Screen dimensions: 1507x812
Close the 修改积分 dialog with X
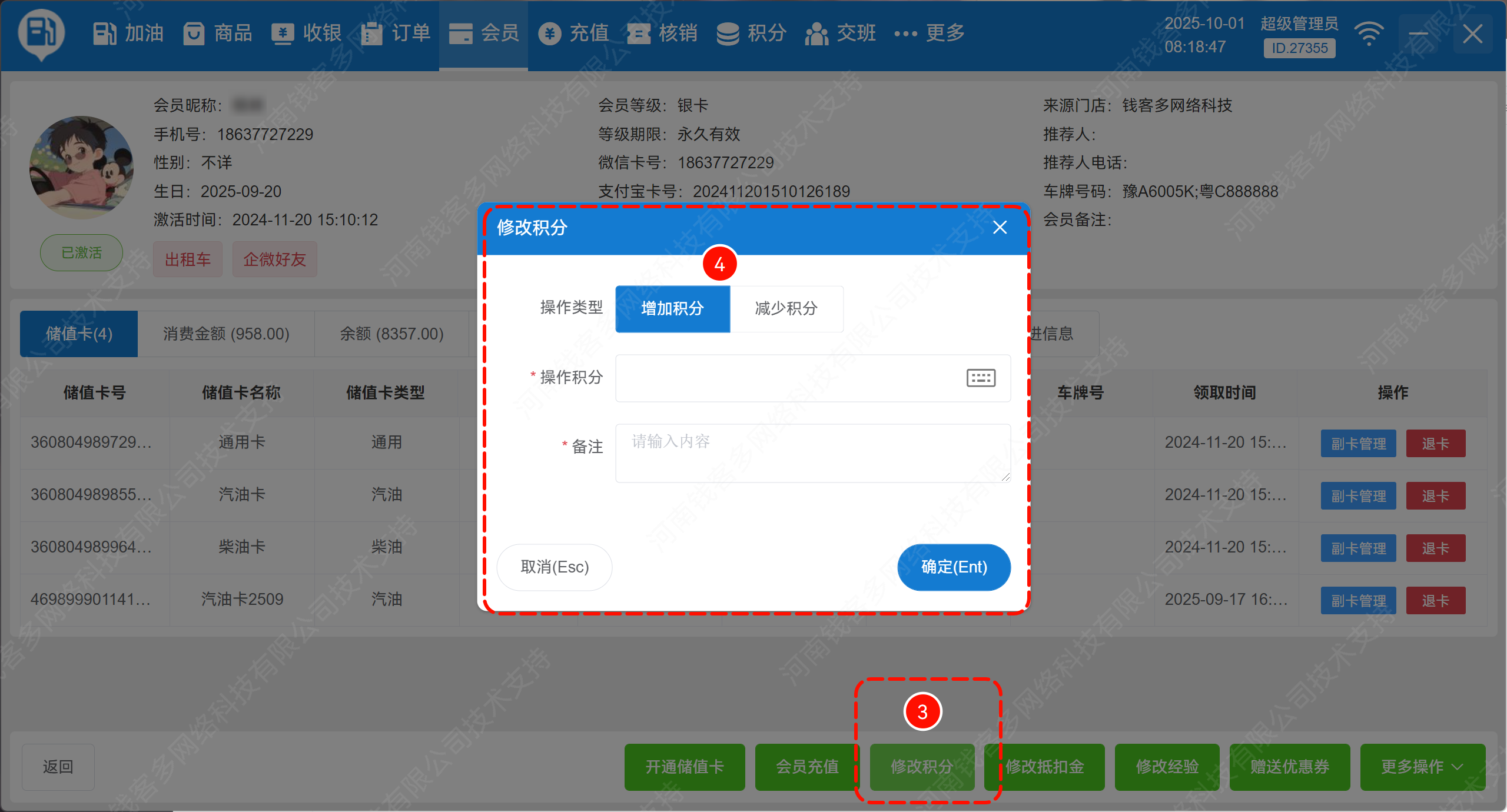[1000, 228]
